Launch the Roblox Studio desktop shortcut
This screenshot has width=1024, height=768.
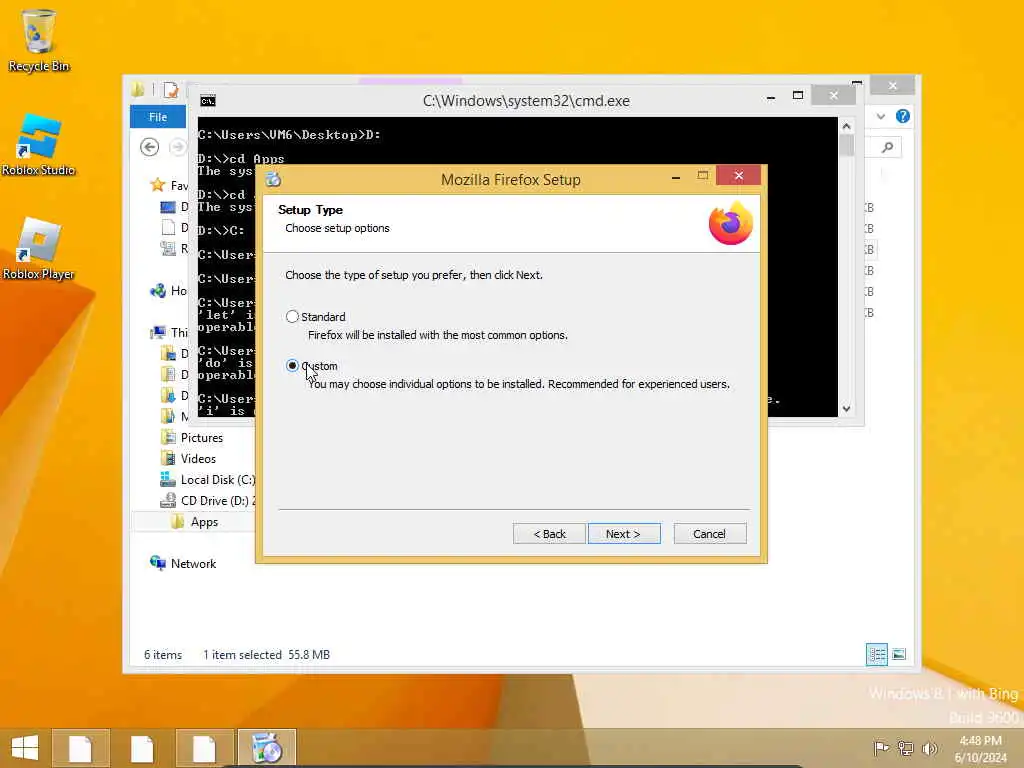[x=39, y=144]
